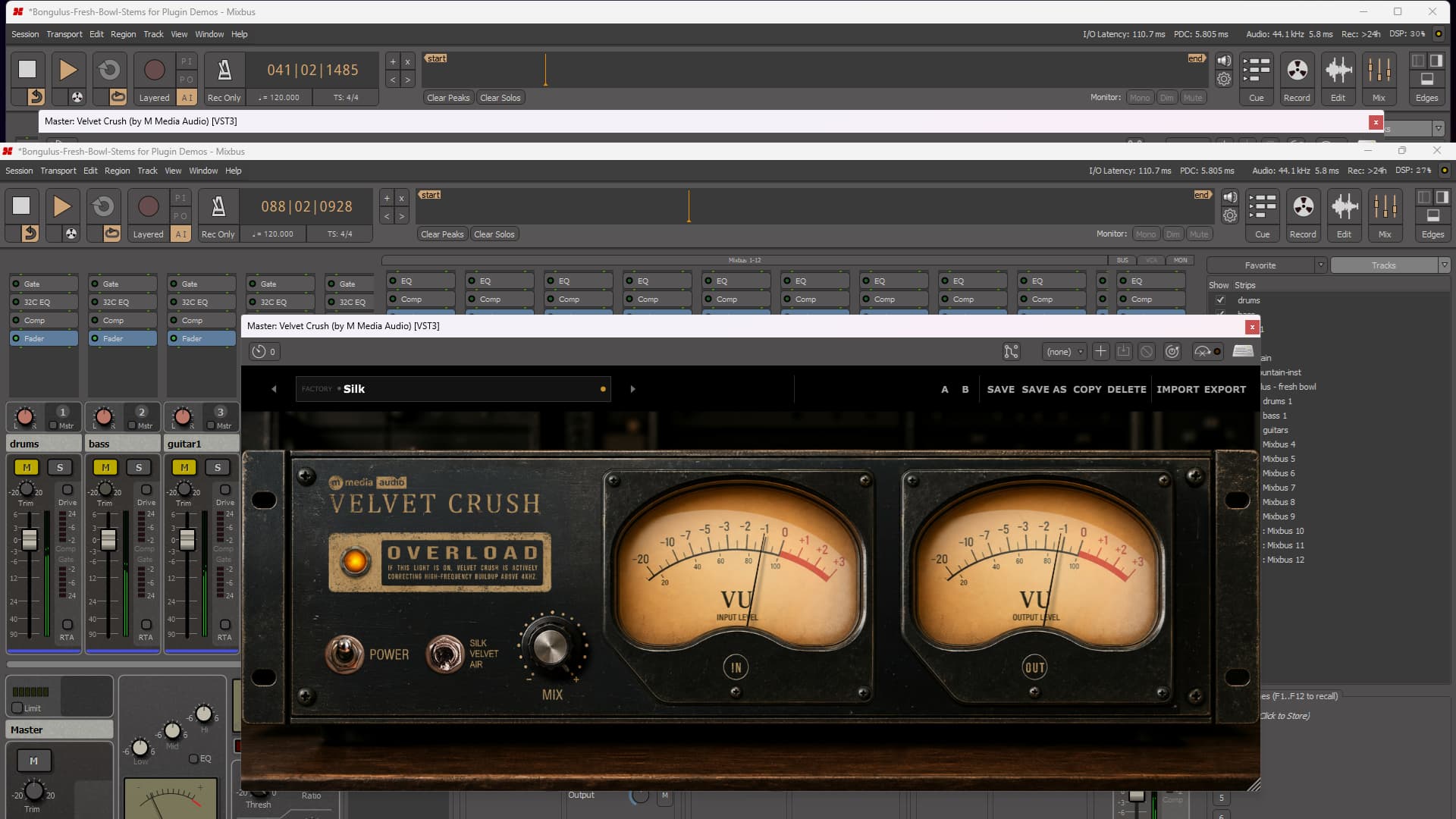Open the Transport menu in the front Mixbus window
The width and height of the screenshot is (1456, 819).
[x=58, y=171]
